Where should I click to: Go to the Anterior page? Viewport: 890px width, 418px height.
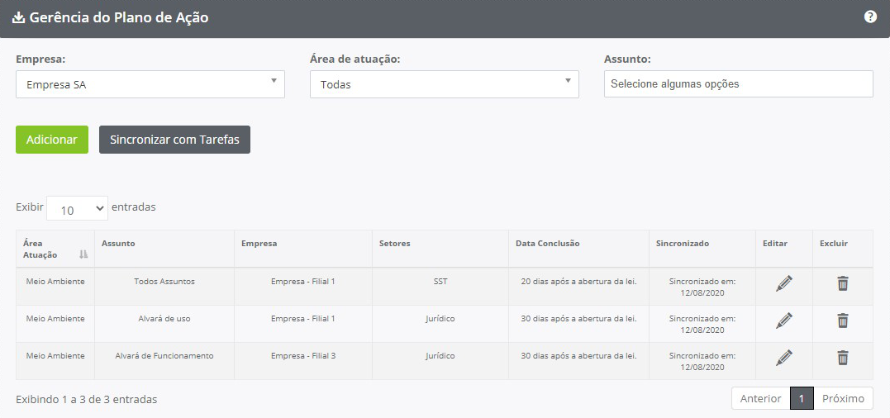click(760, 398)
